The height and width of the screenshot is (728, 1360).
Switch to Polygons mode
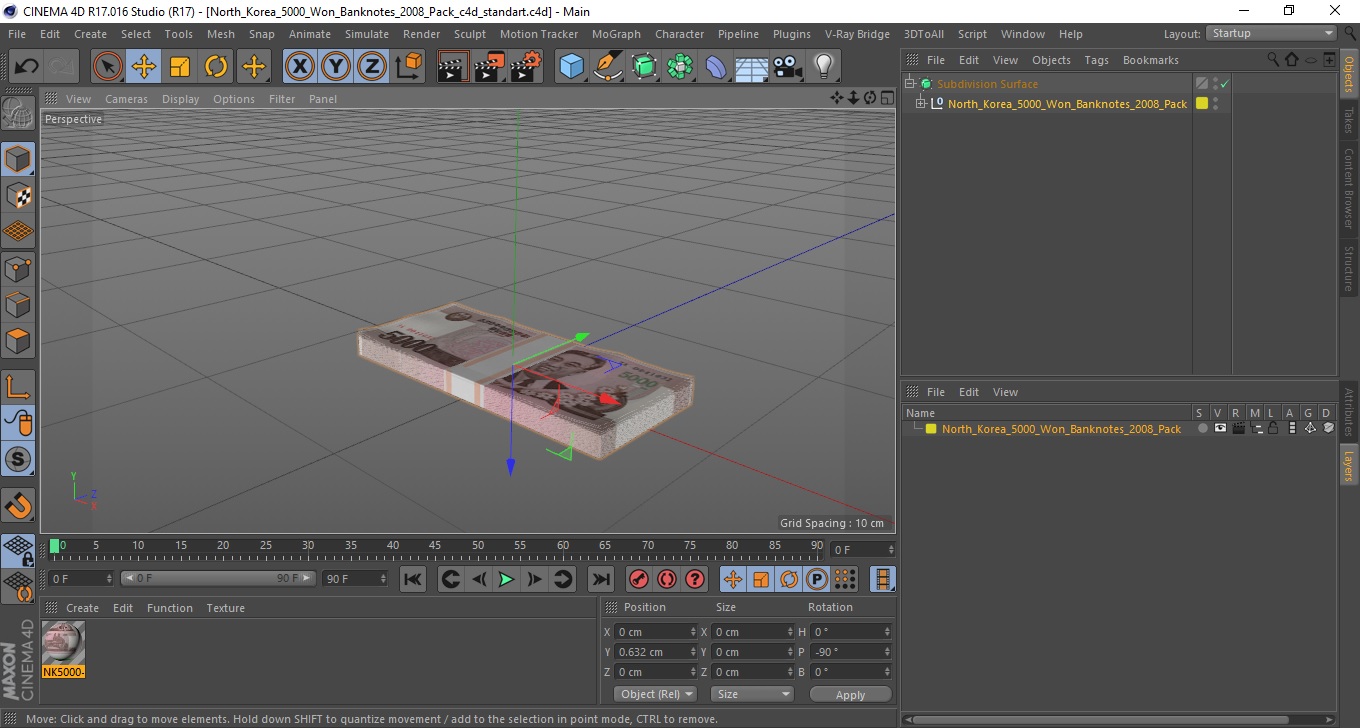(x=18, y=340)
